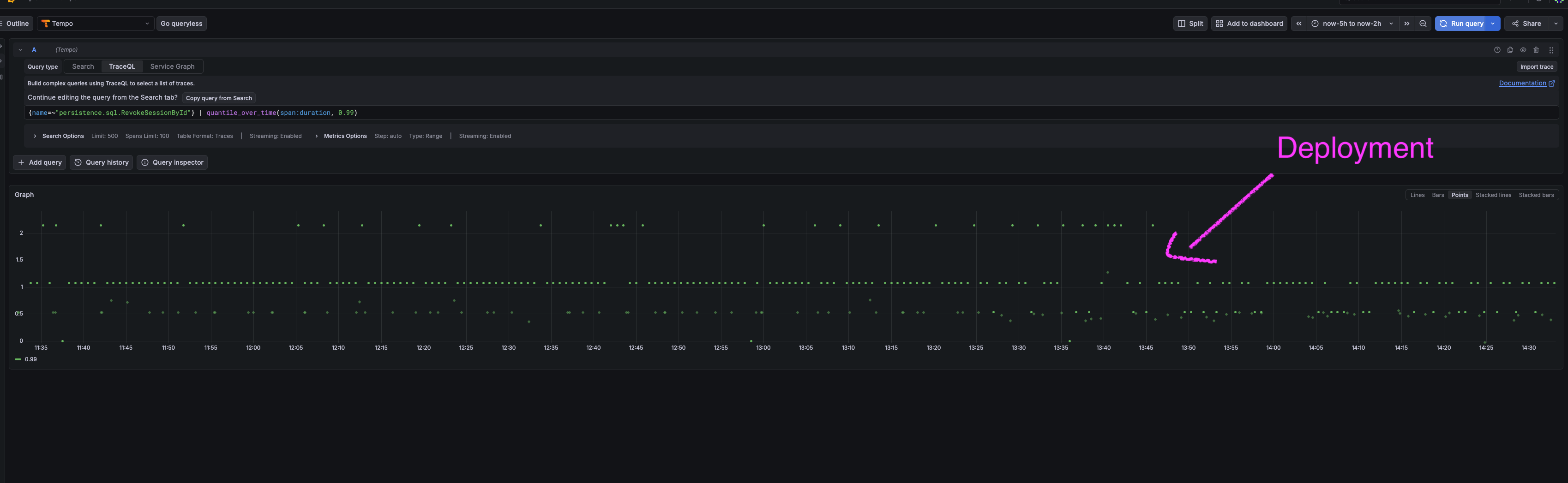Screen dimensions: 1568x483
Task: Shift time range backwards with double-left arrows
Action: 1298,24
